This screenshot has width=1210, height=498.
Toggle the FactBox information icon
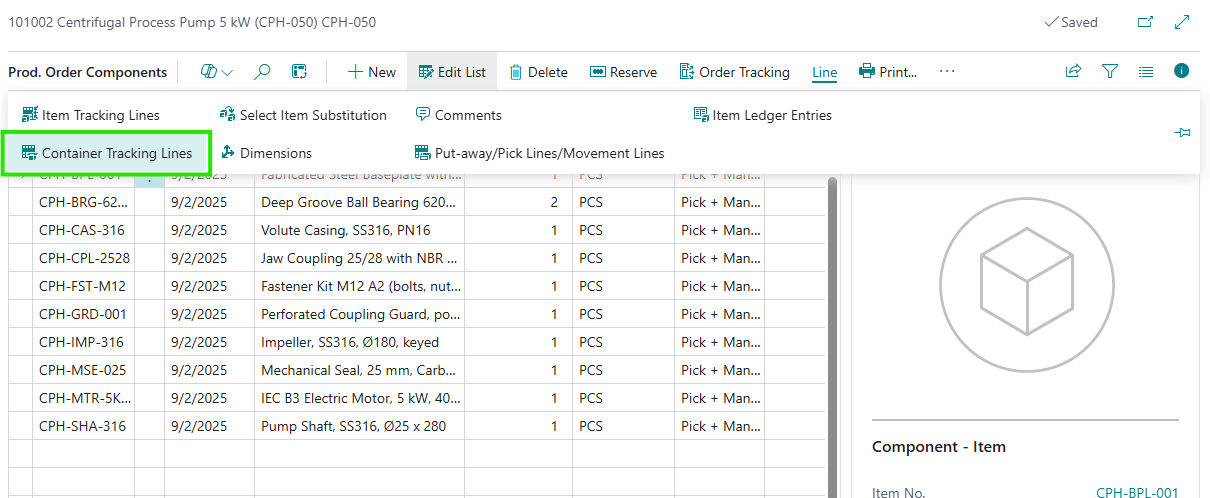point(1181,71)
